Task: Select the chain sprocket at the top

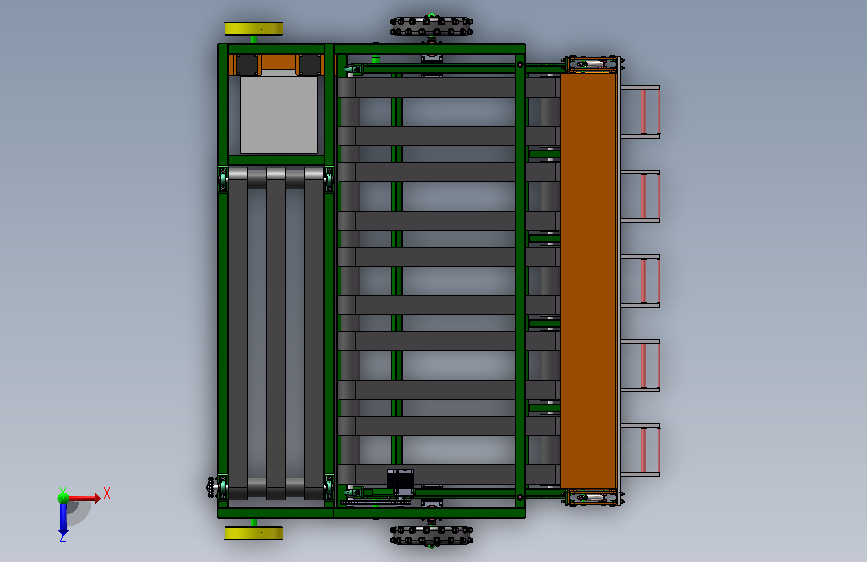Action: coord(431,26)
